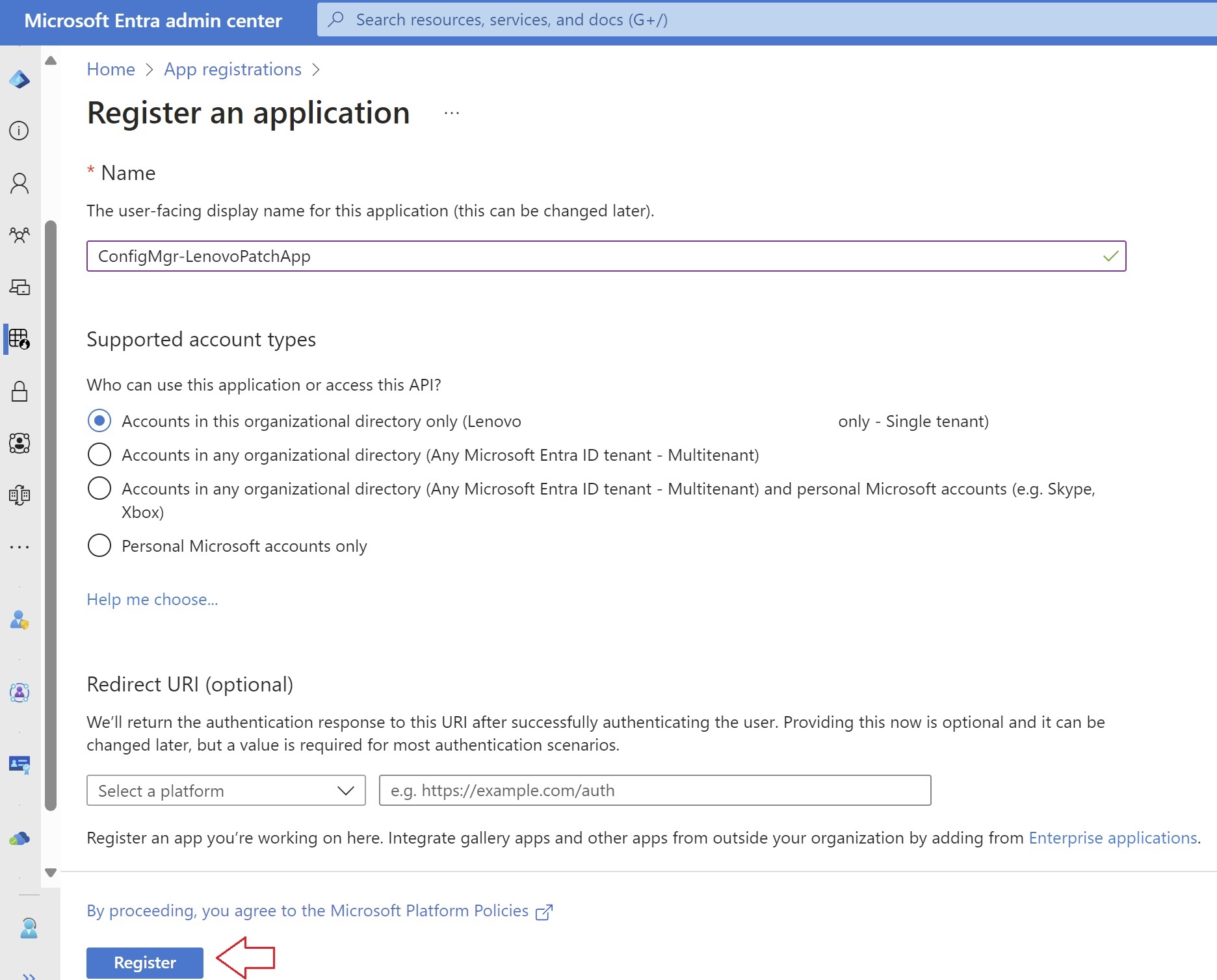Open page options ellipsis beside Register an application
The image size is (1217, 980).
click(452, 113)
